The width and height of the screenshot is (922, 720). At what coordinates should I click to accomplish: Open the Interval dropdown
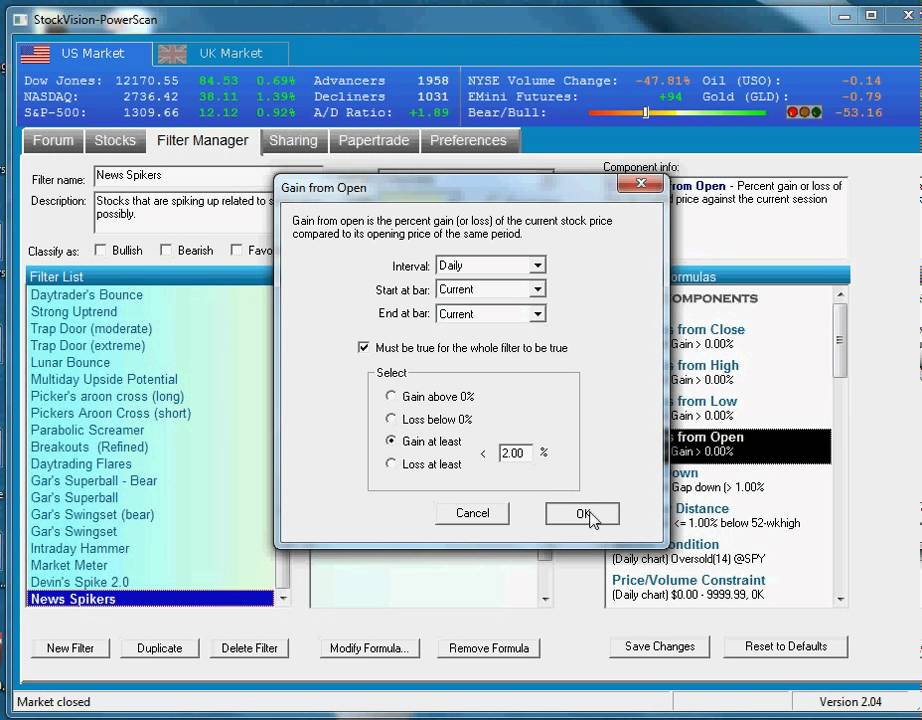tap(537, 266)
